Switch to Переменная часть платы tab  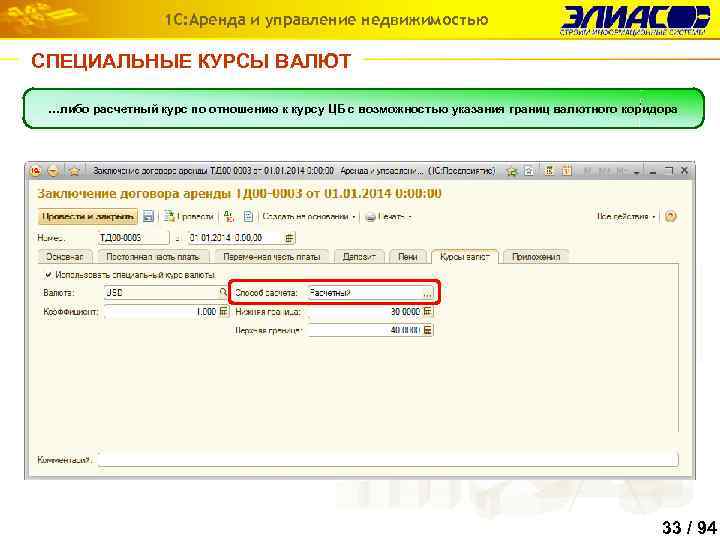[272, 257]
